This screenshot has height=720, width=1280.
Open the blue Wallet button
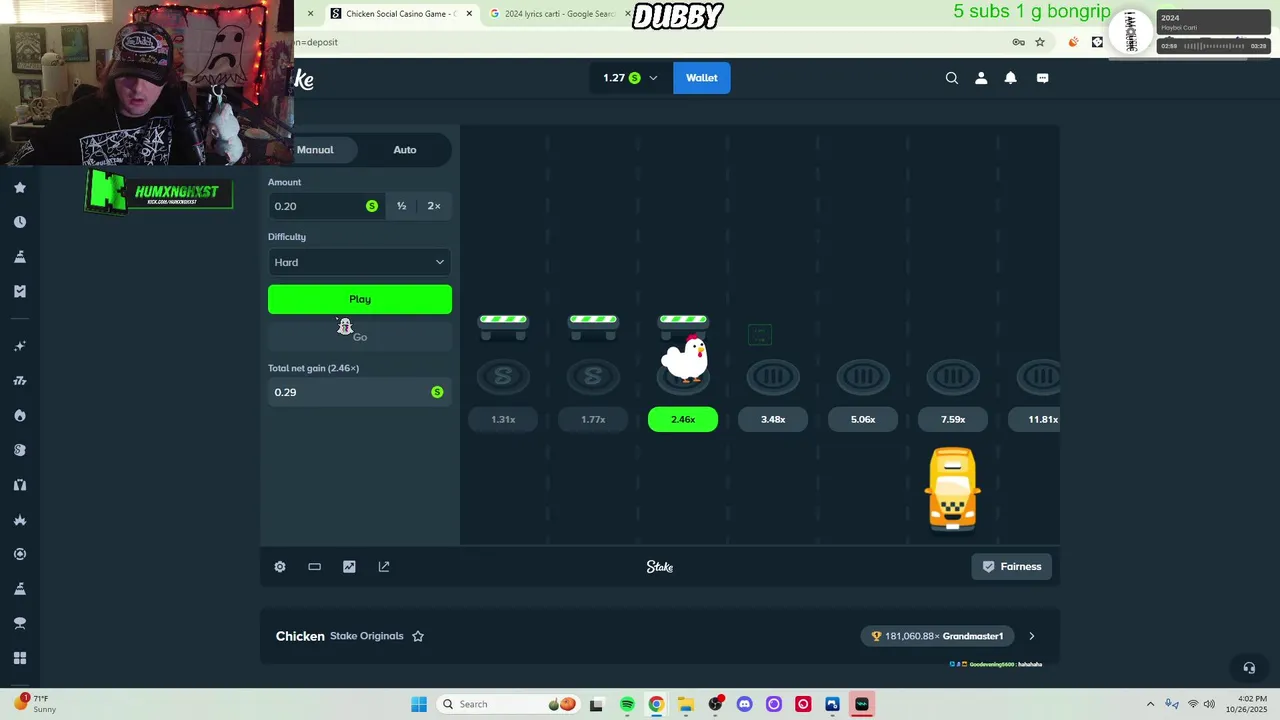pos(702,78)
